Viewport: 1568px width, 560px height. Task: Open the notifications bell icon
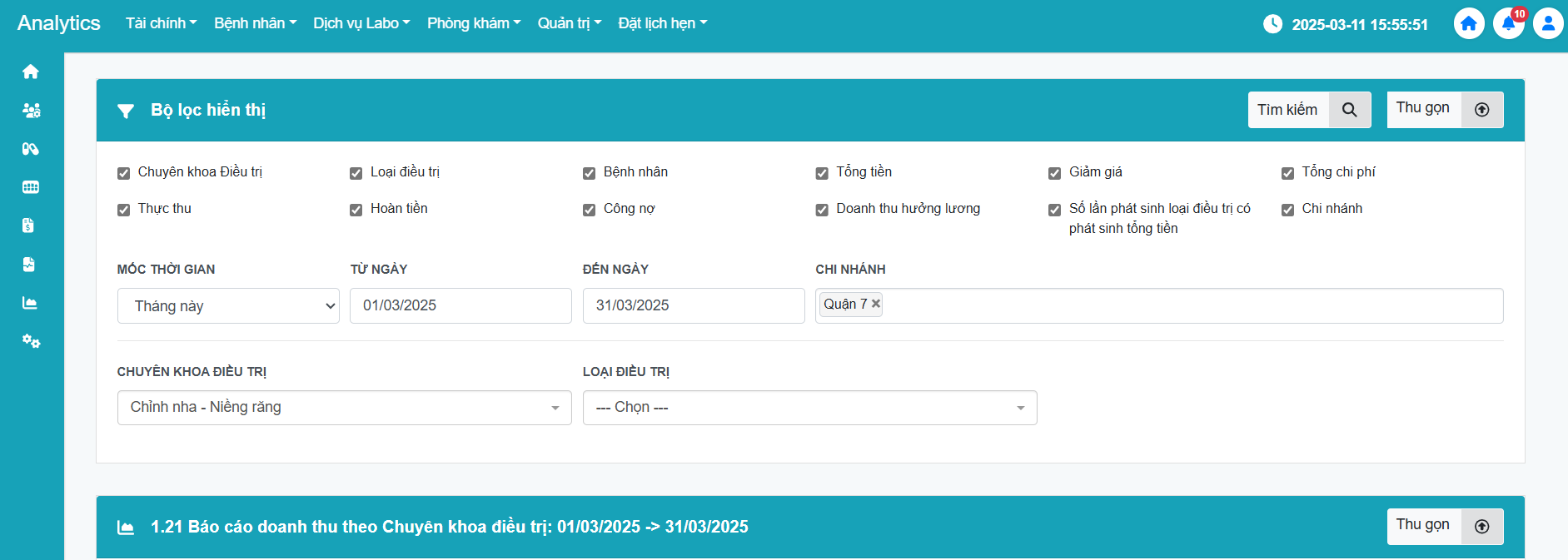[1508, 24]
